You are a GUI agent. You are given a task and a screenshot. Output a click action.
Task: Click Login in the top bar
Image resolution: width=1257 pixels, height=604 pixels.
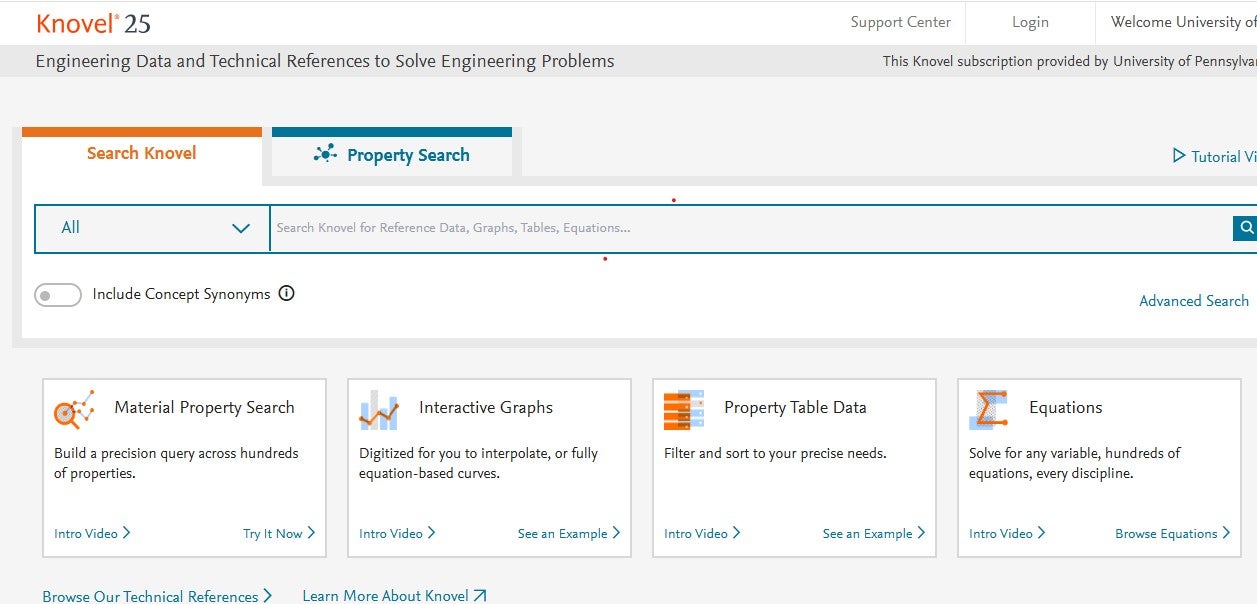point(1029,21)
